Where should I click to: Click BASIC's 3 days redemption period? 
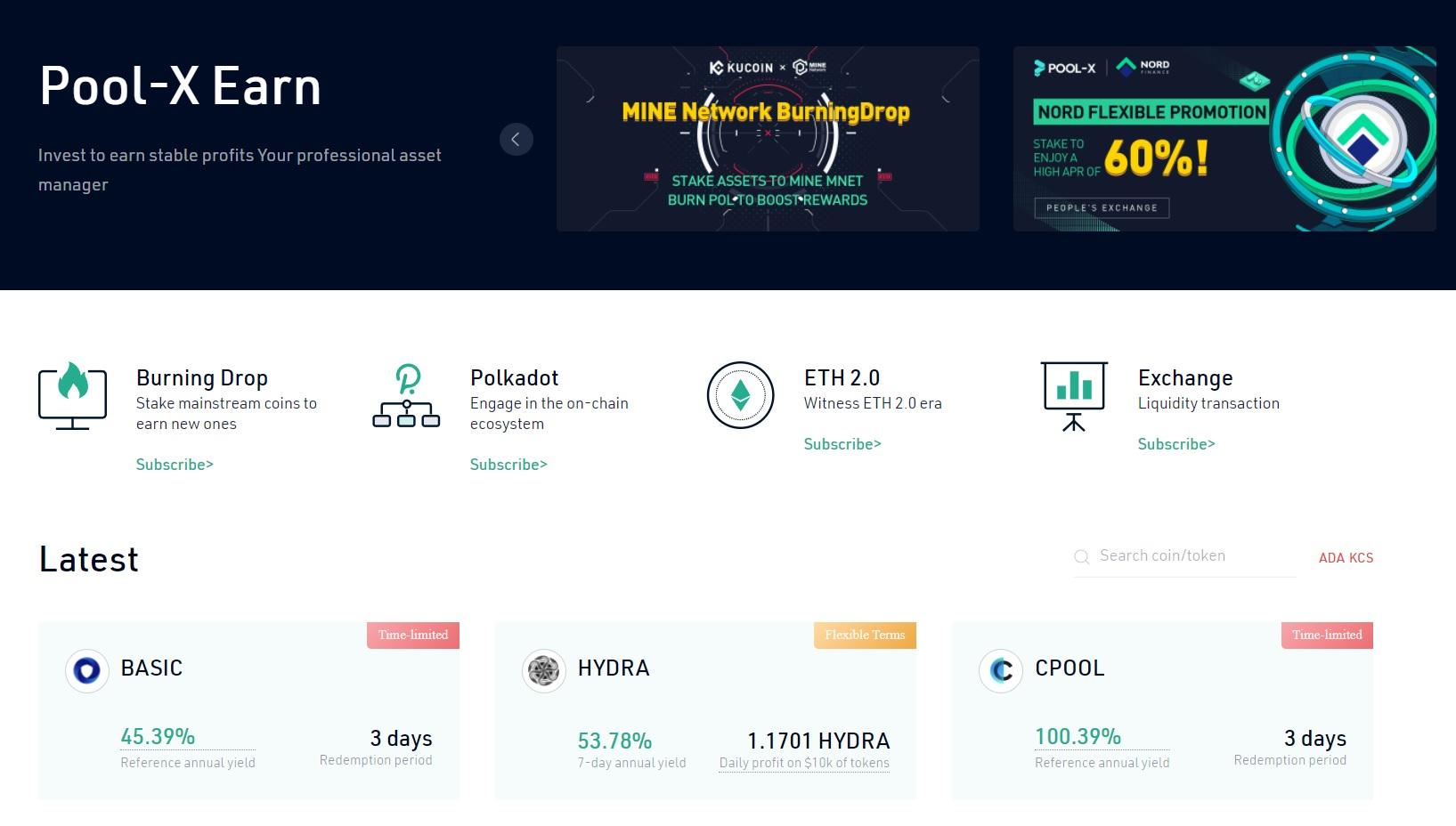pyautogui.click(x=401, y=739)
